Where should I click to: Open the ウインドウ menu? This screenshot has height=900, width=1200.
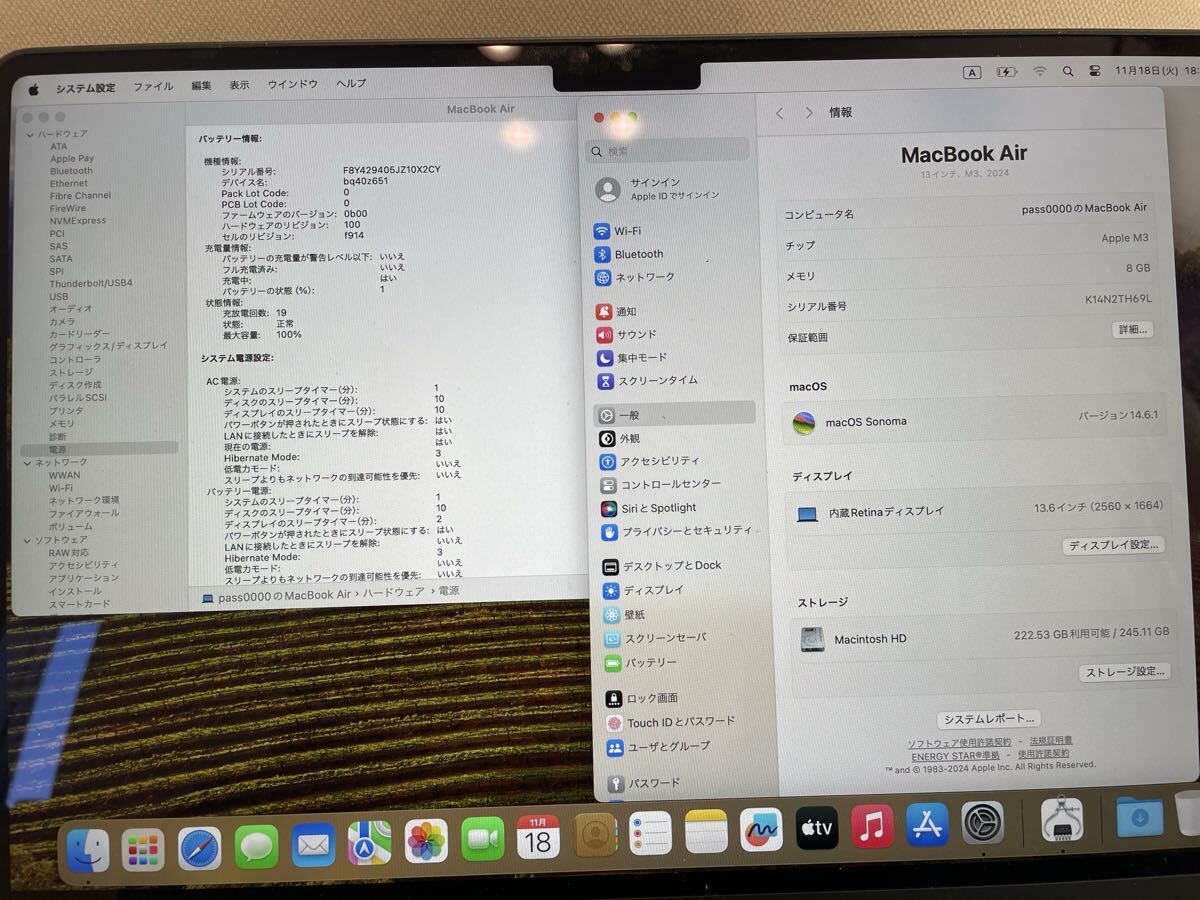292,84
